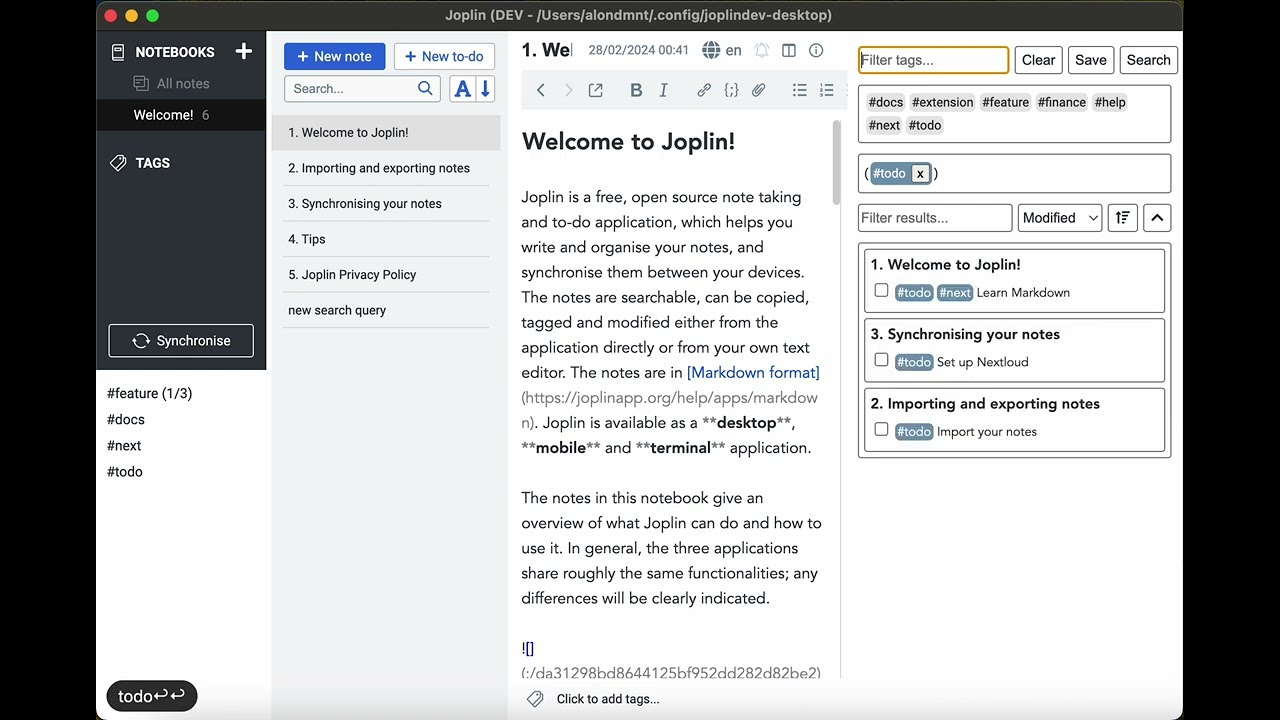Toggle results sort direction icon
The width and height of the screenshot is (1280, 720).
1123,218
